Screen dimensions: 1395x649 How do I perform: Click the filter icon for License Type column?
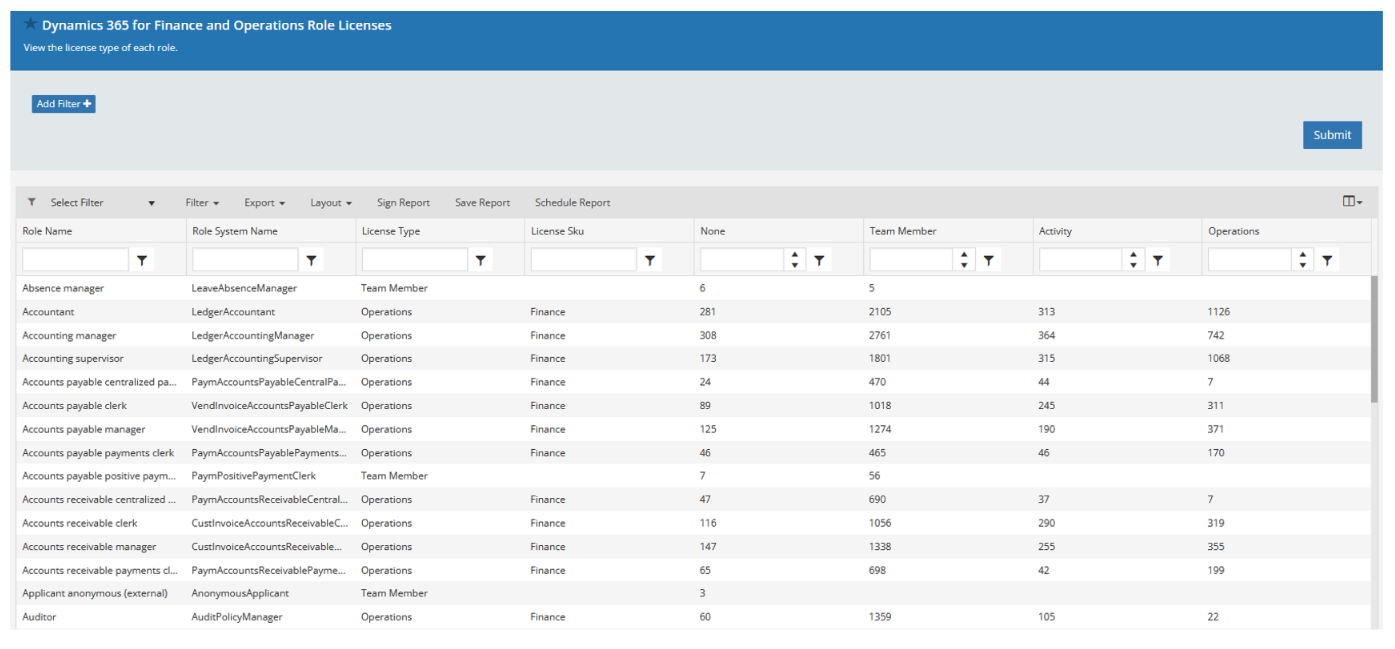[481, 260]
